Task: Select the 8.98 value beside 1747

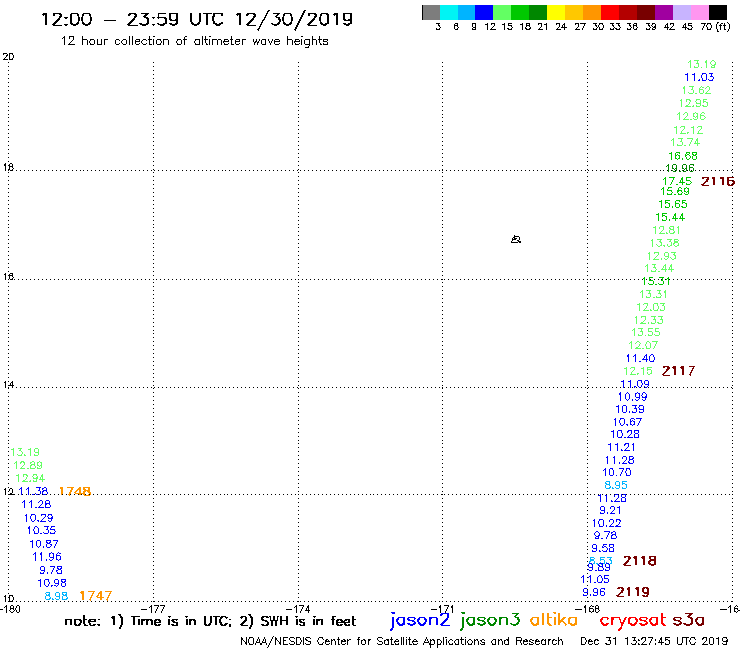Action: [x=56, y=596]
